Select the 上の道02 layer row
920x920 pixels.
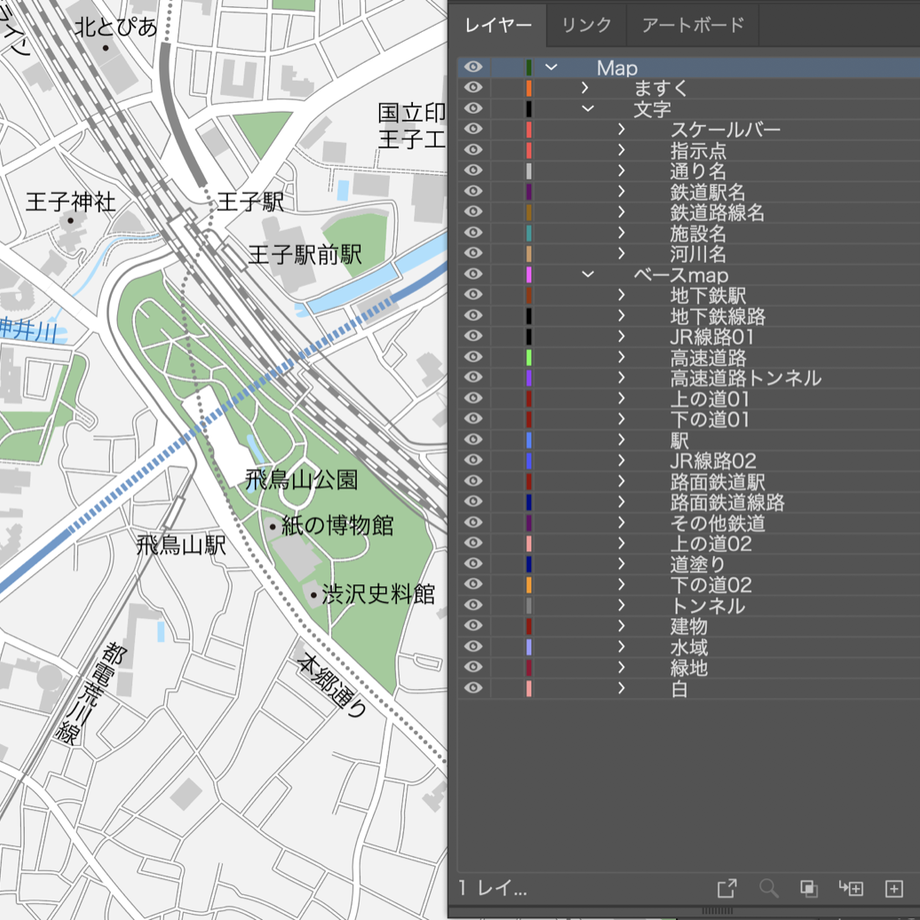[688, 543]
